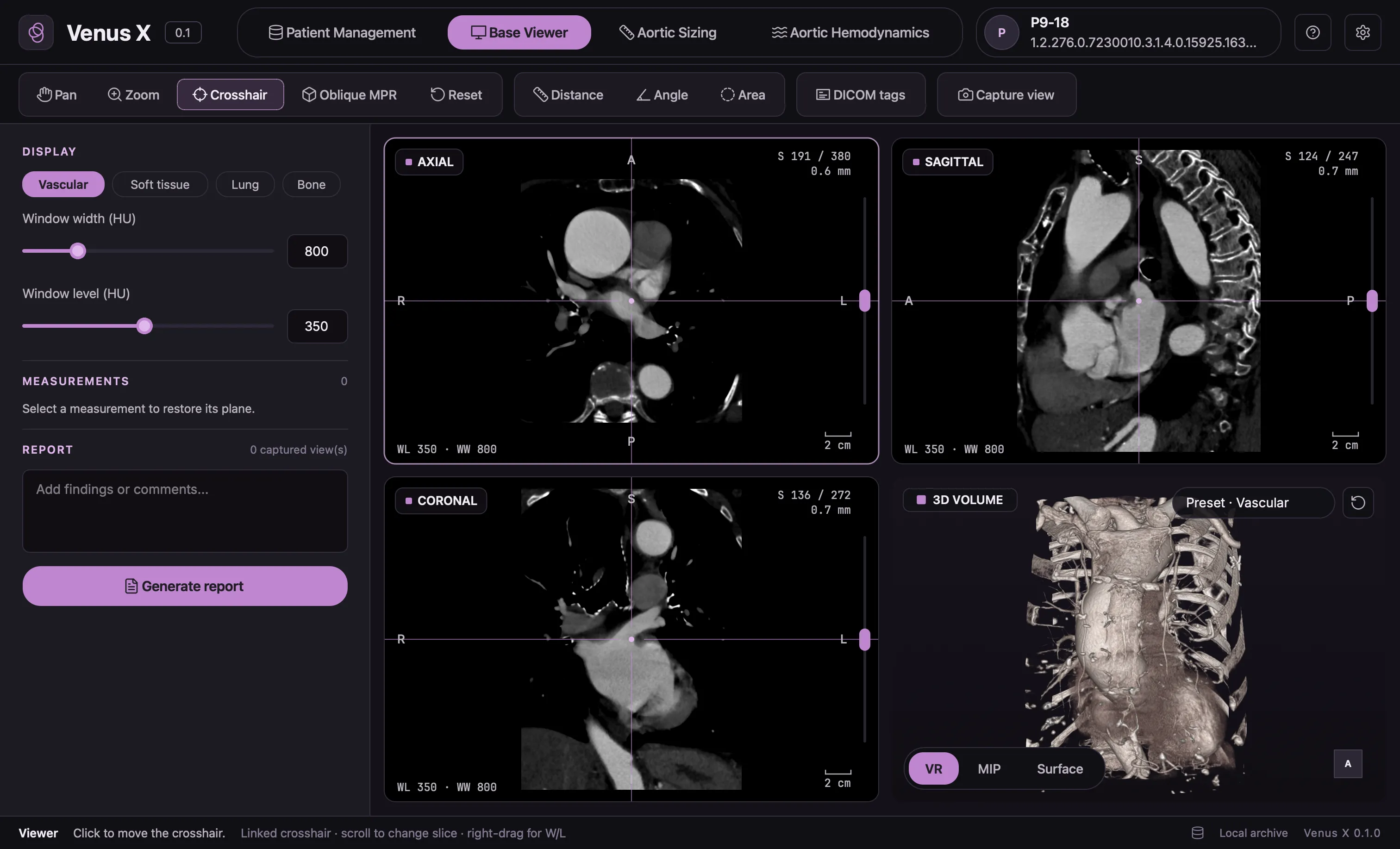This screenshot has height=849, width=1400.
Task: Open the Aortic Sizing tab
Action: tap(668, 32)
